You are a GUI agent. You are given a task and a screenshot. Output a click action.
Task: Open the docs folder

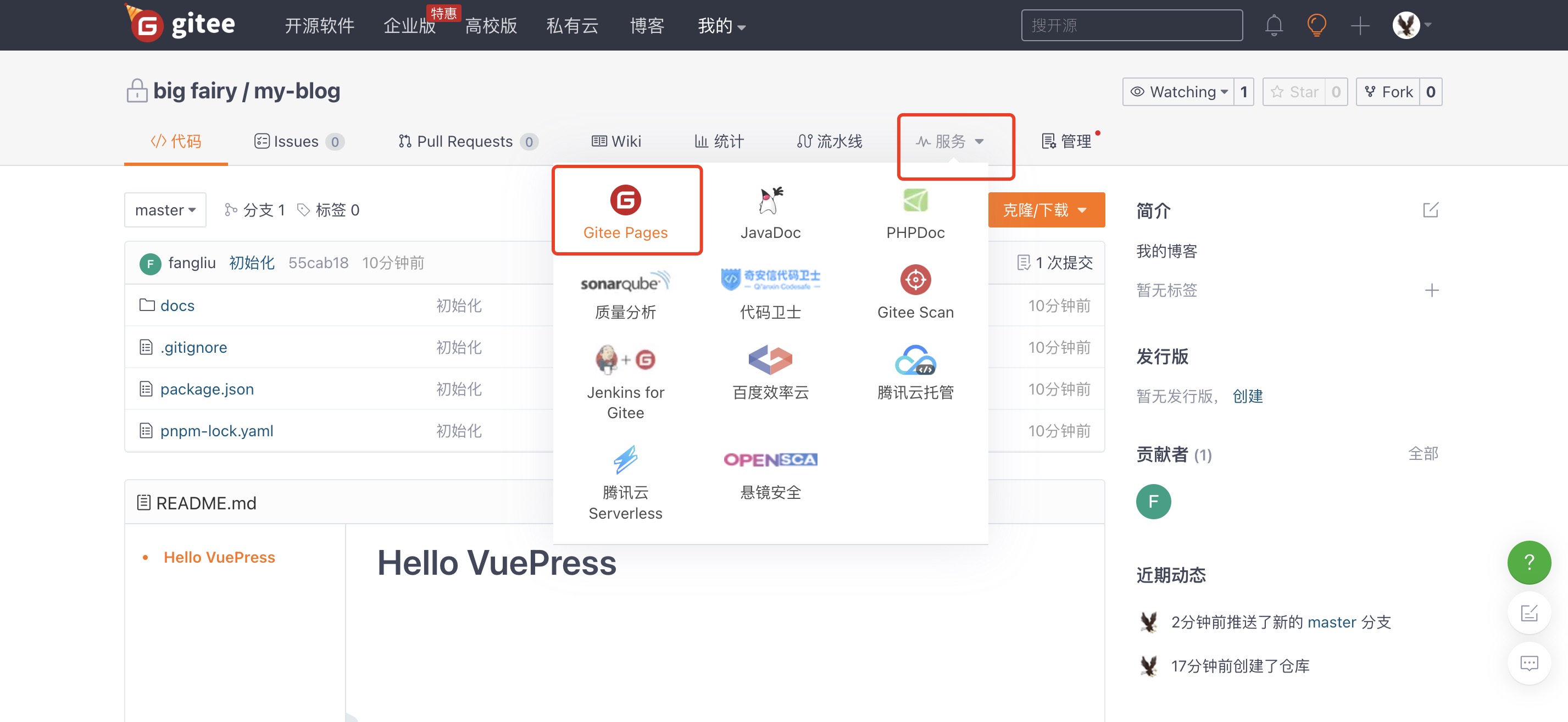[x=177, y=305]
